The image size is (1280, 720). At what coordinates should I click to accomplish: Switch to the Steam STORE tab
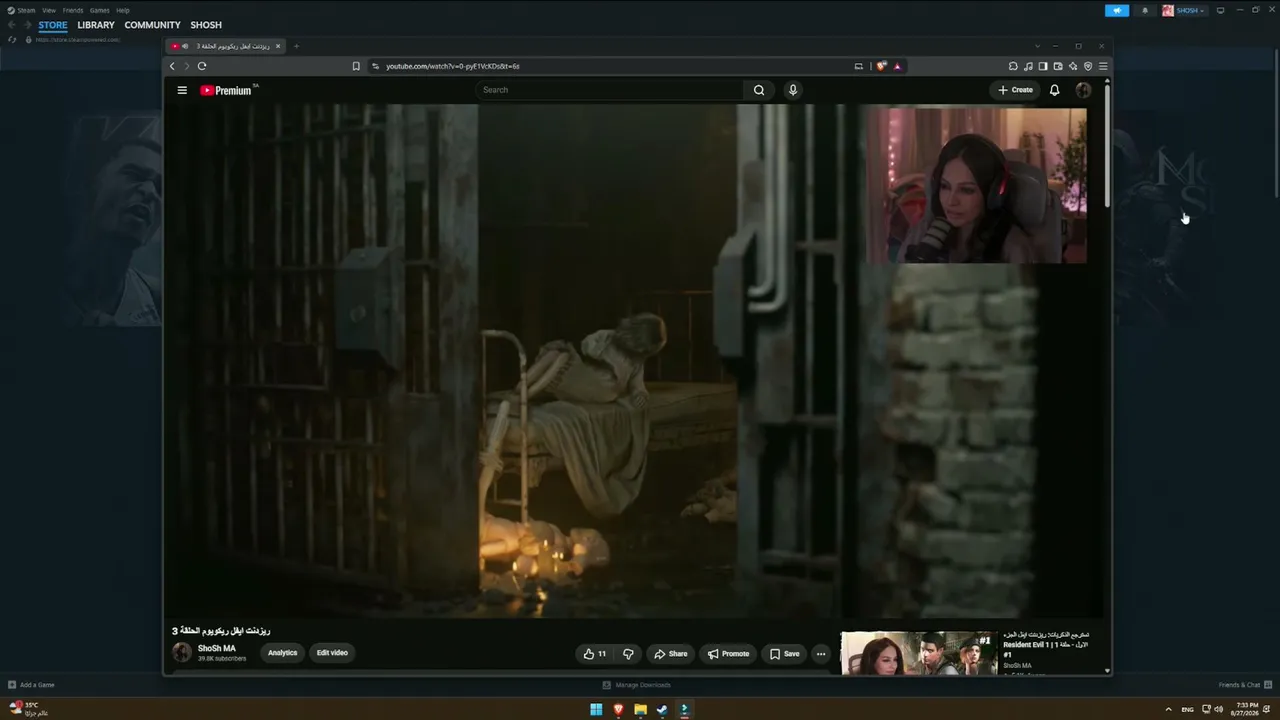click(x=53, y=25)
